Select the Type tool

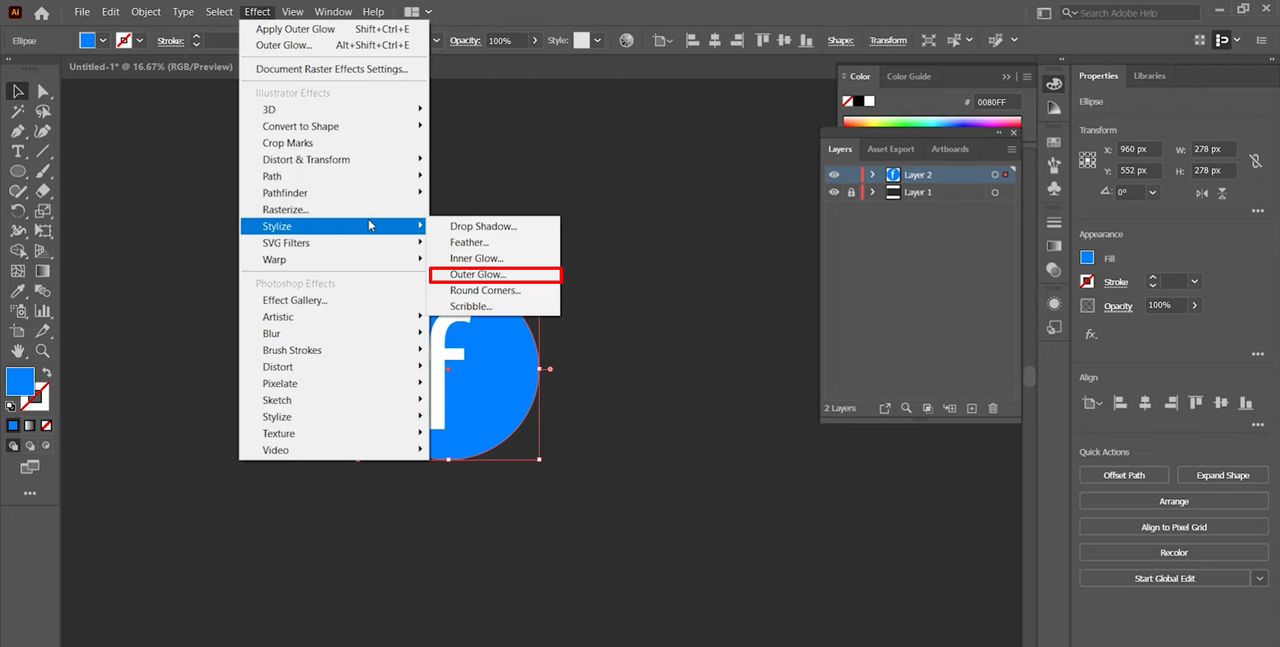coord(18,151)
